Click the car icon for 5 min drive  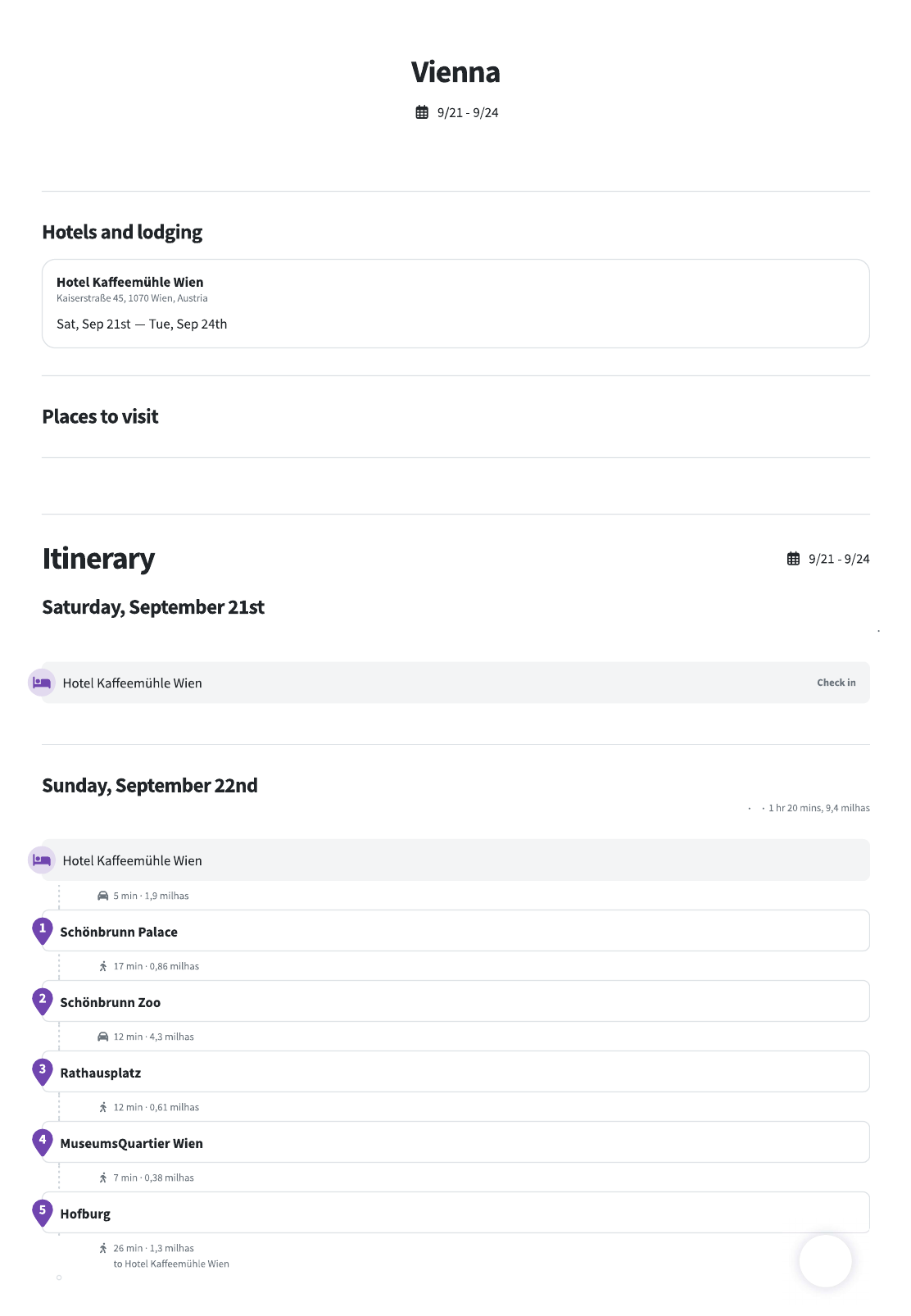103,896
